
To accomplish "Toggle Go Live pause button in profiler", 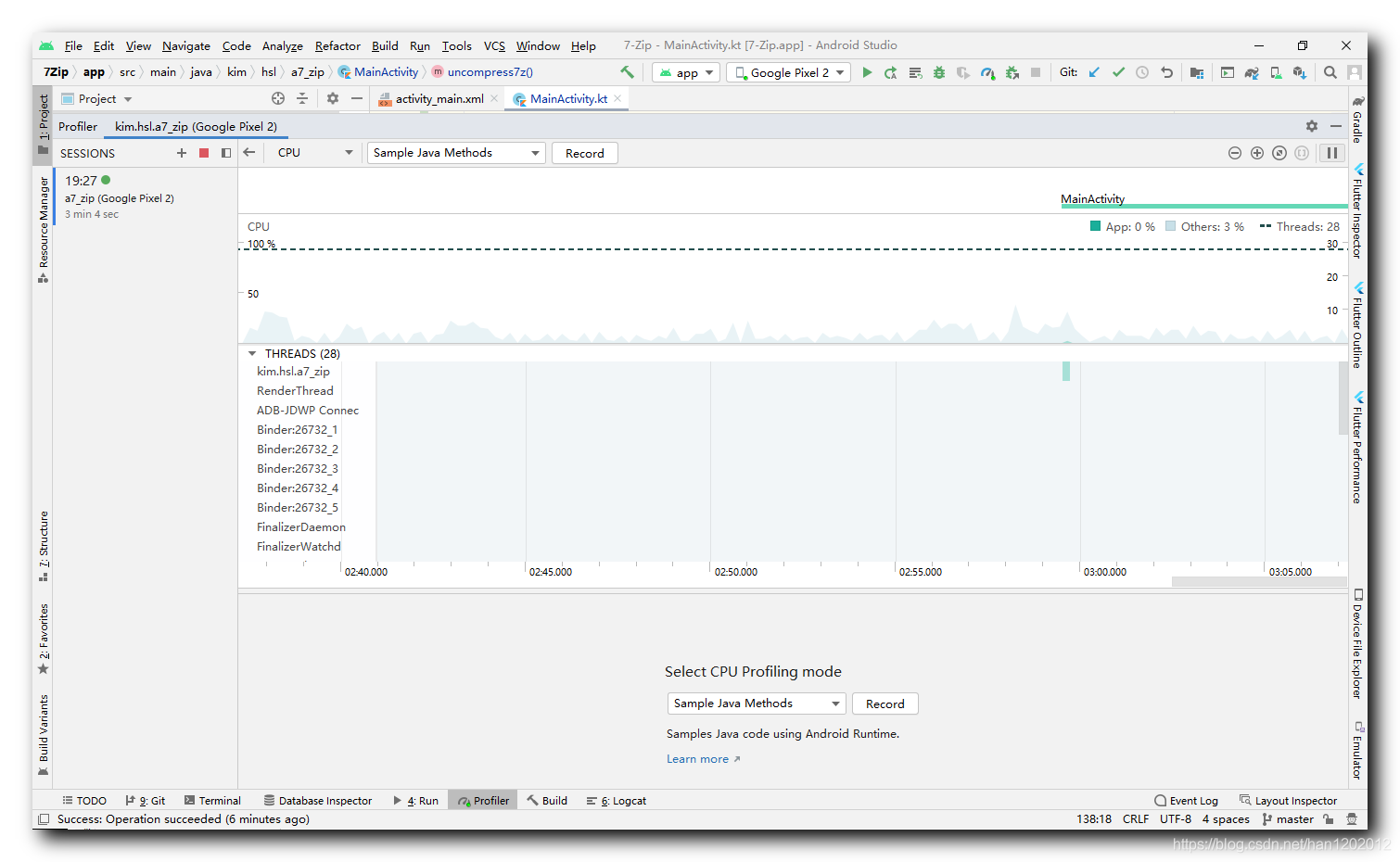I will tap(1331, 153).
